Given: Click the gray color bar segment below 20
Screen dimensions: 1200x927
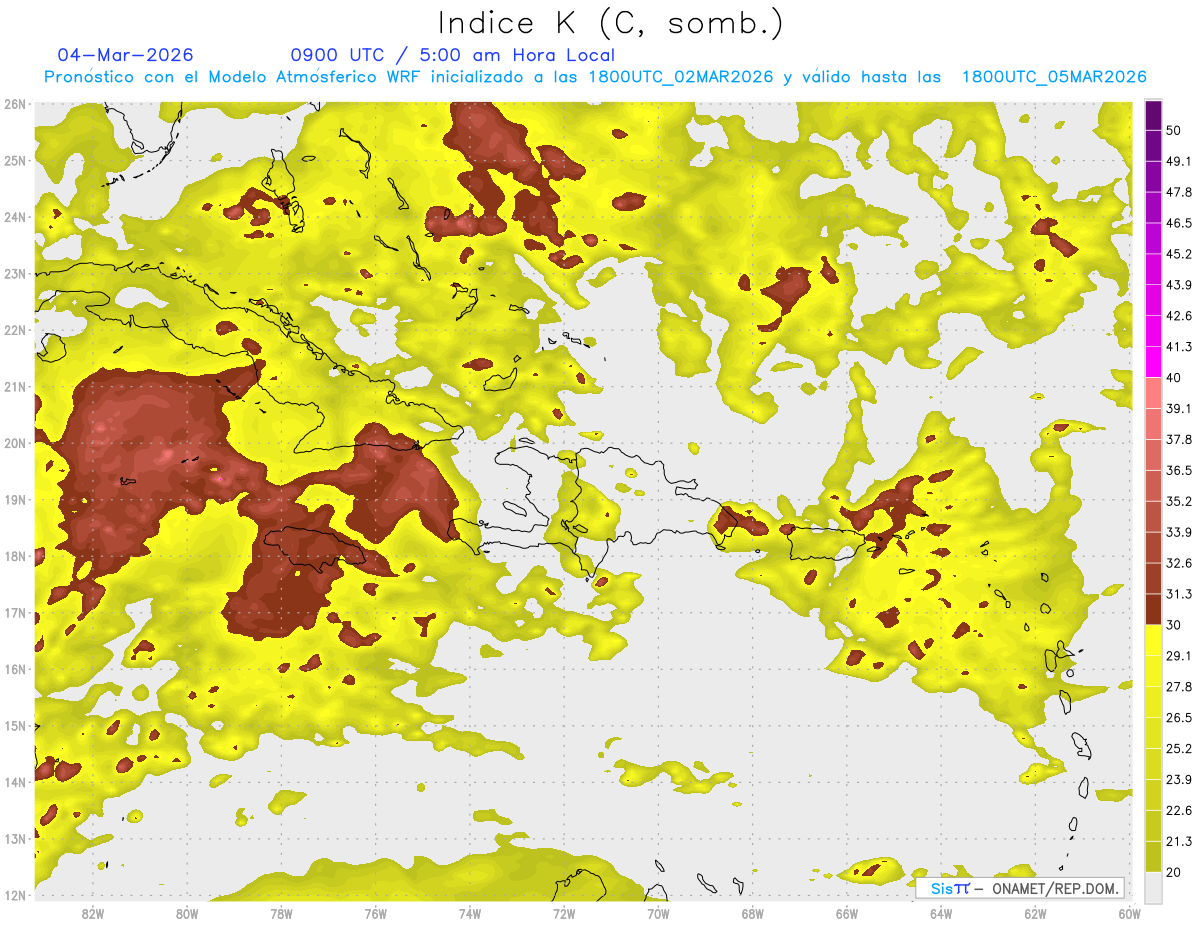Looking at the screenshot, I should [x=1153, y=886].
